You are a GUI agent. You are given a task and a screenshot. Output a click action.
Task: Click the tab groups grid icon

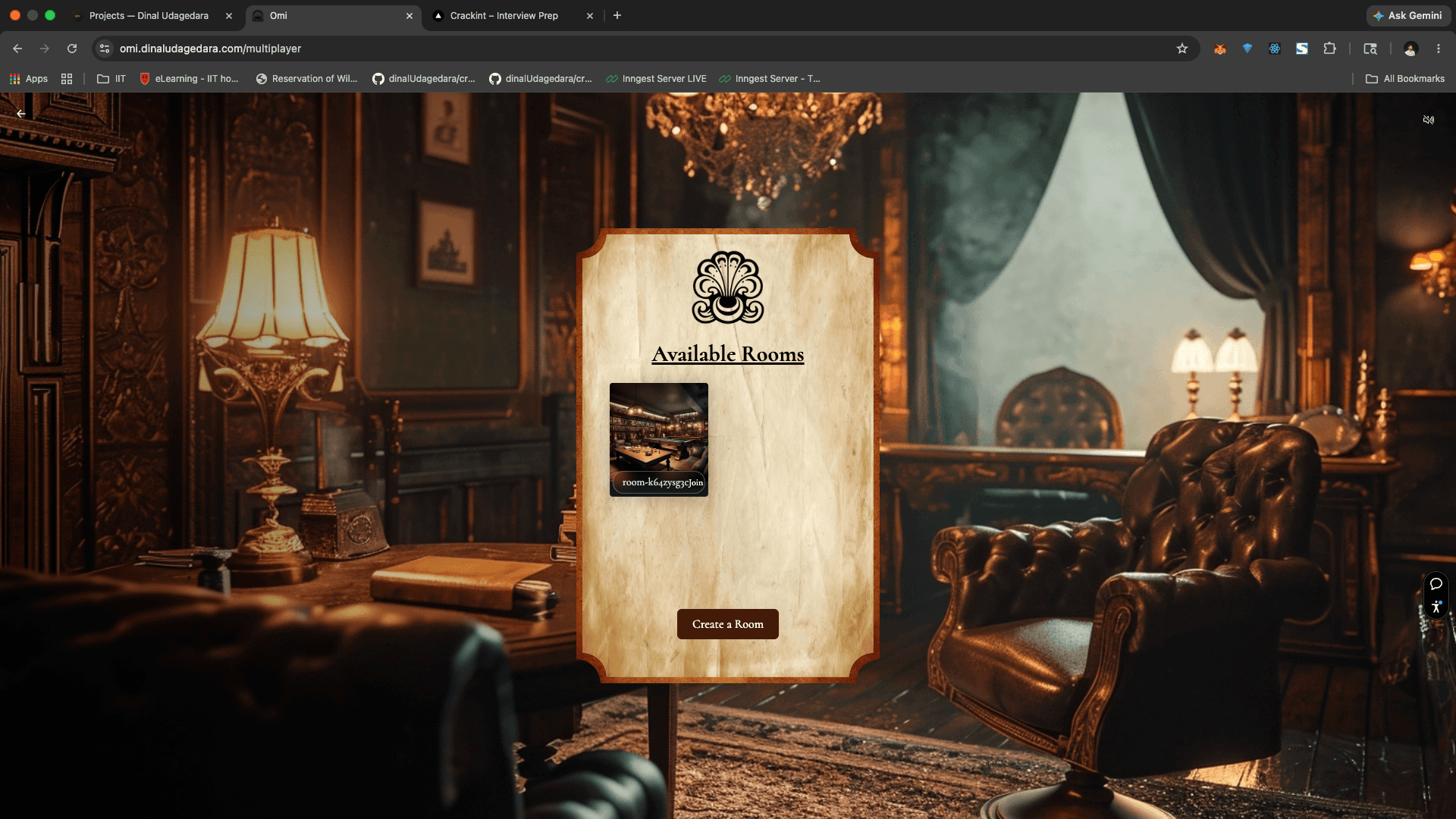pos(67,79)
